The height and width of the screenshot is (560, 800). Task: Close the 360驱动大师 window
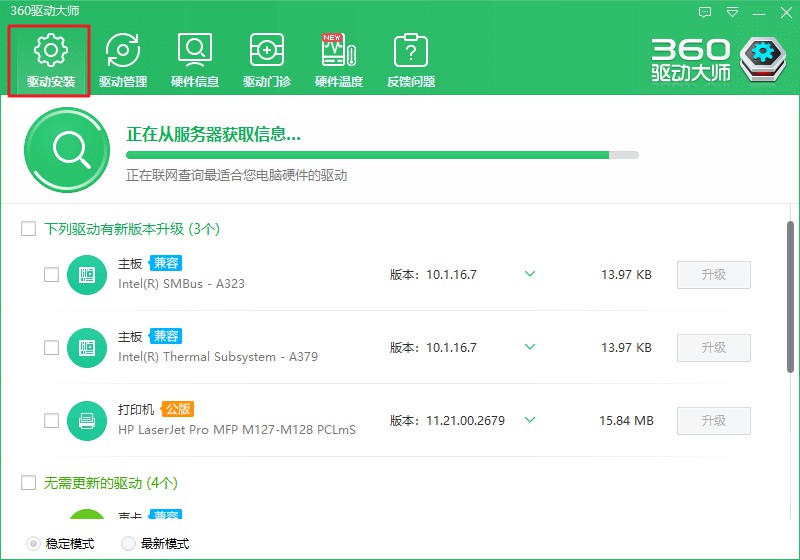[x=786, y=13]
